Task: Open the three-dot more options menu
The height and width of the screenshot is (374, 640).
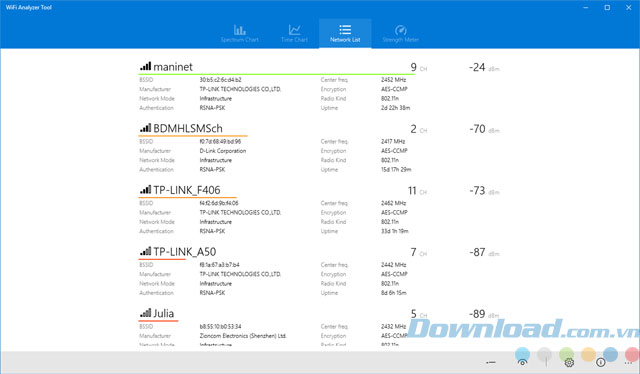Action: 628,363
